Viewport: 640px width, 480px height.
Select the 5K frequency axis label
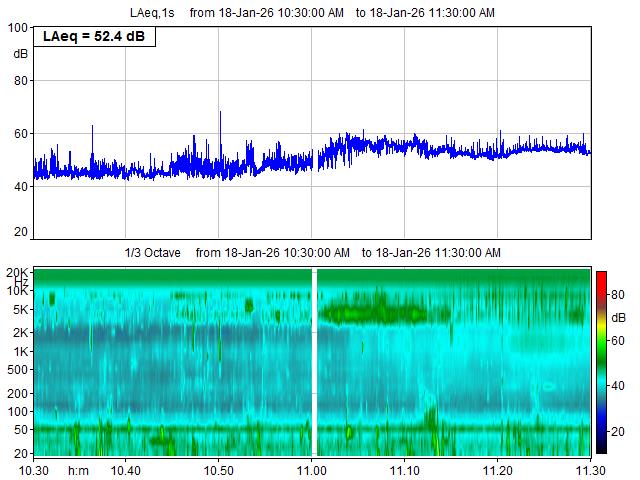click(19, 309)
